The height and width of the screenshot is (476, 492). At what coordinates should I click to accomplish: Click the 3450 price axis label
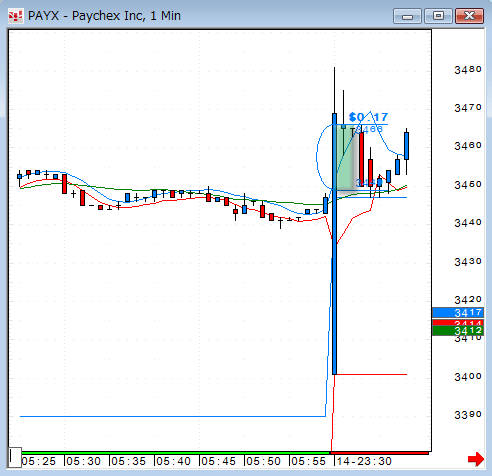pos(468,184)
